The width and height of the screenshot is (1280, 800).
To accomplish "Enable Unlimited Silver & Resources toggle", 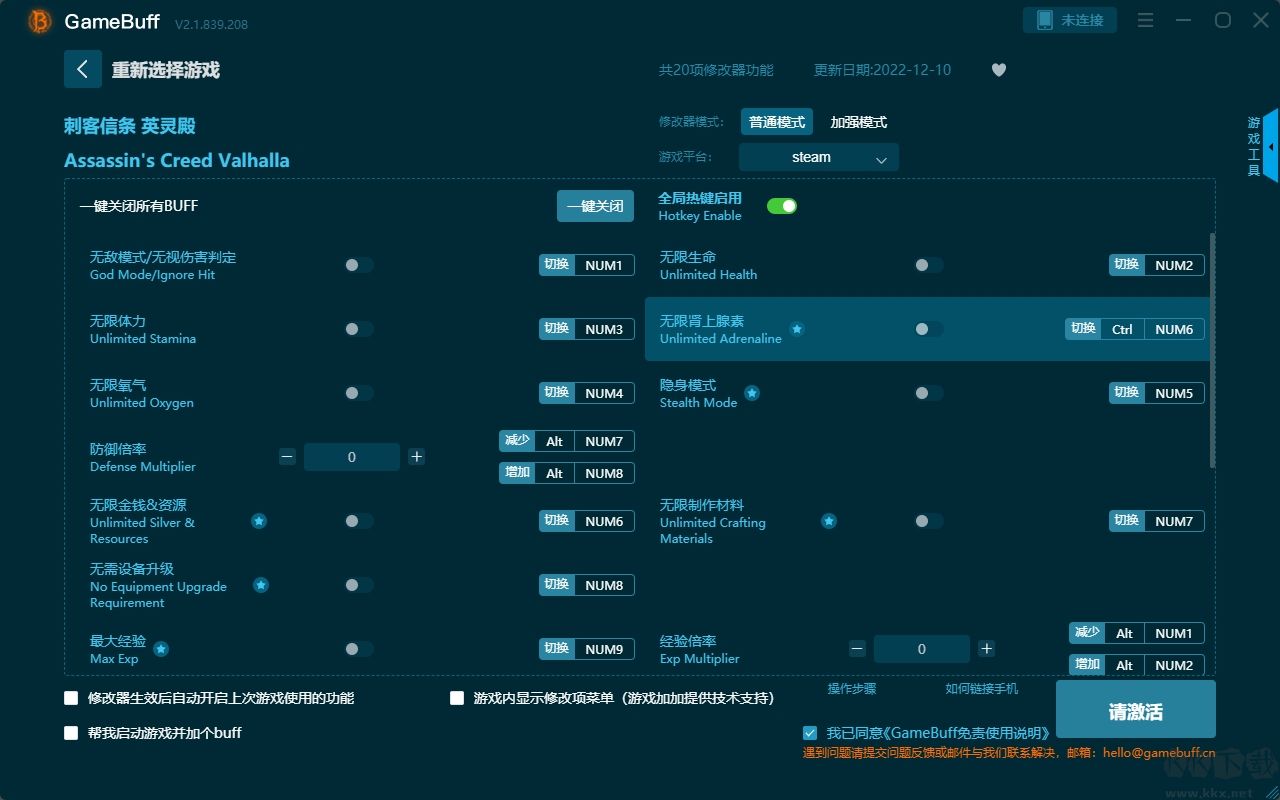I will (x=359, y=521).
